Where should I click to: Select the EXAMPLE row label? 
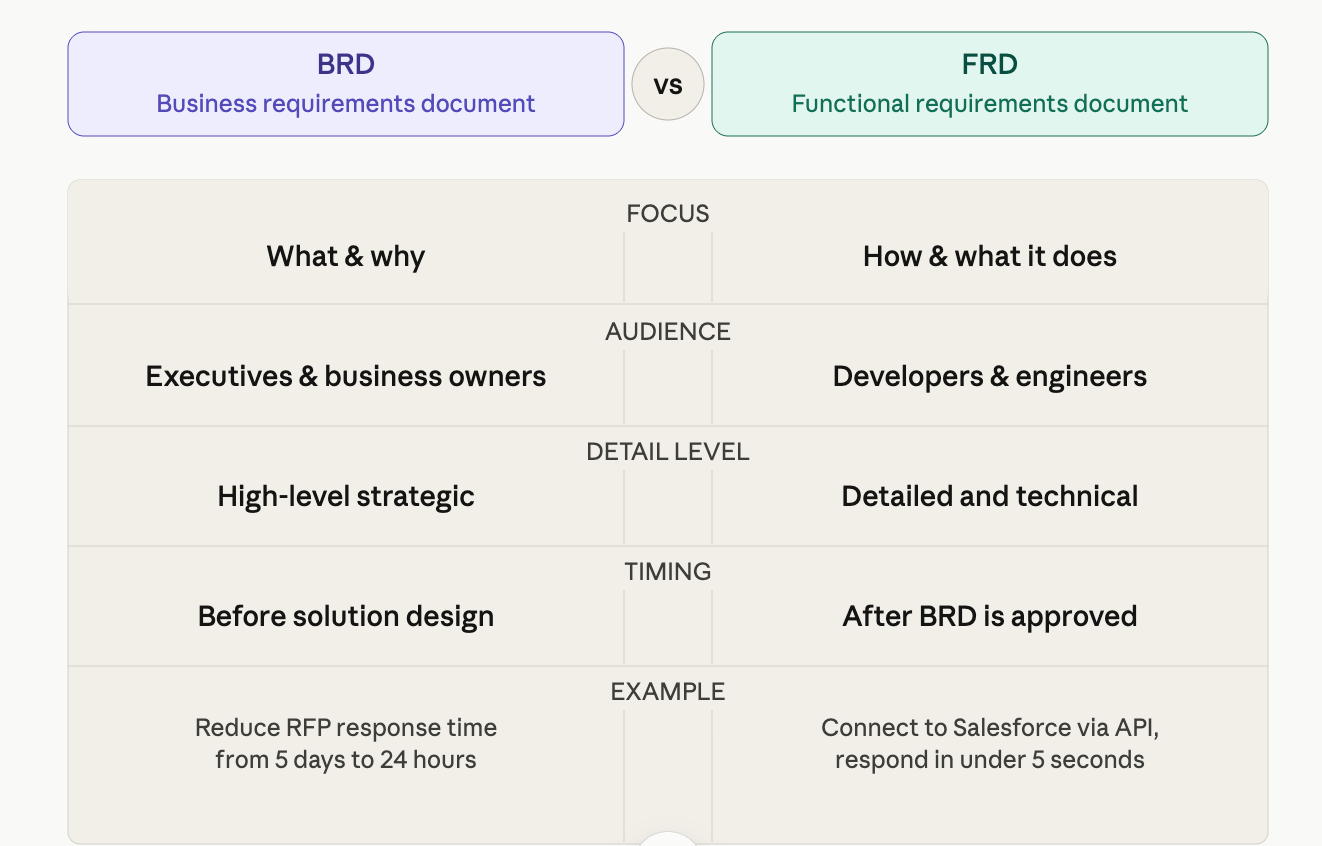[x=668, y=692]
